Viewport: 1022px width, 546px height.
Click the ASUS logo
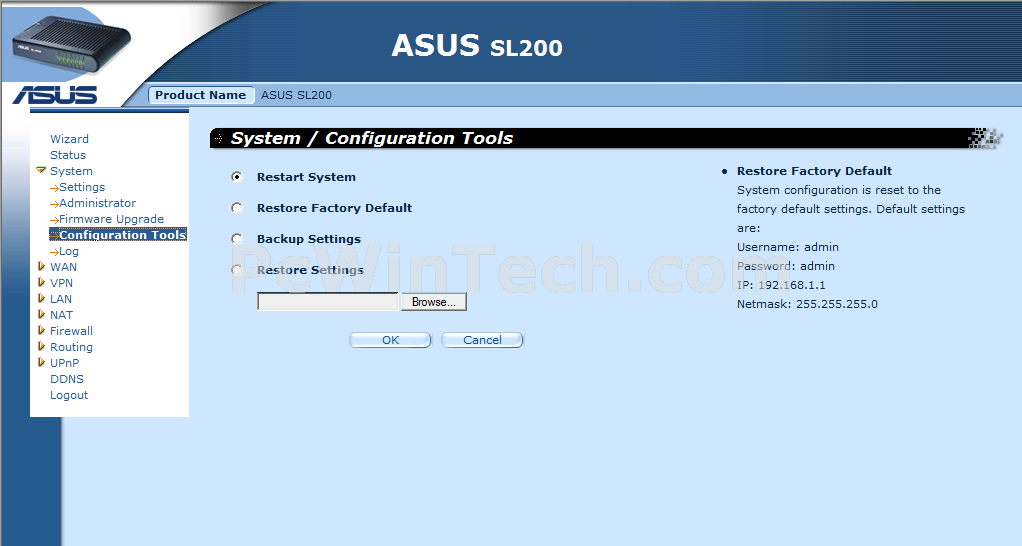pos(55,95)
